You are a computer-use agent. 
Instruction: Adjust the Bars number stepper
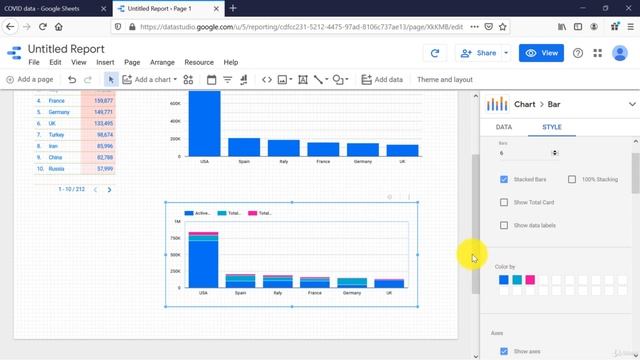pyautogui.click(x=554, y=153)
